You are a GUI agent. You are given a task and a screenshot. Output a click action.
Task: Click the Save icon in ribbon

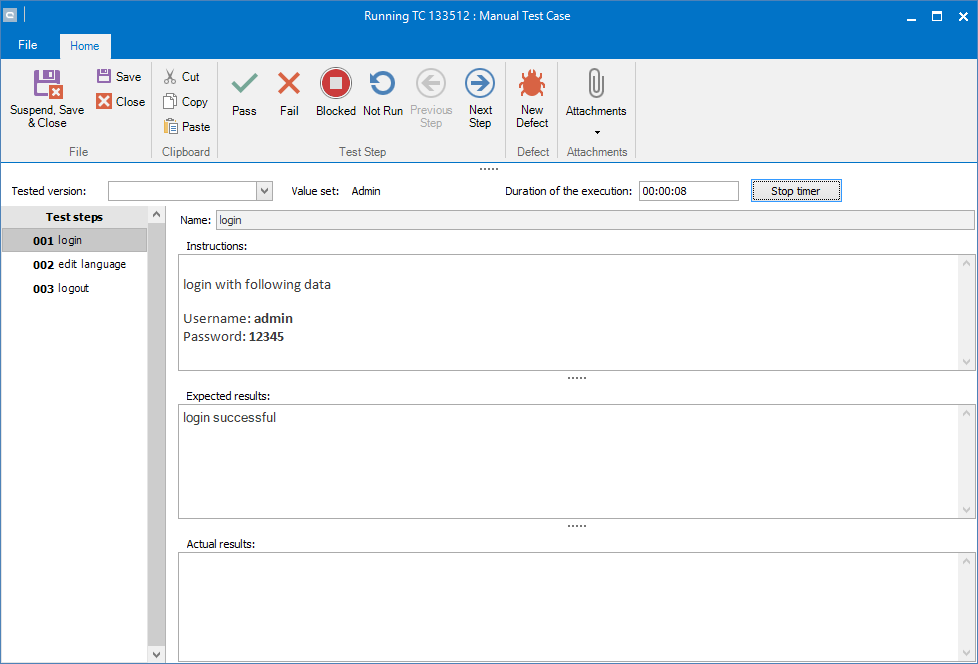click(105, 76)
